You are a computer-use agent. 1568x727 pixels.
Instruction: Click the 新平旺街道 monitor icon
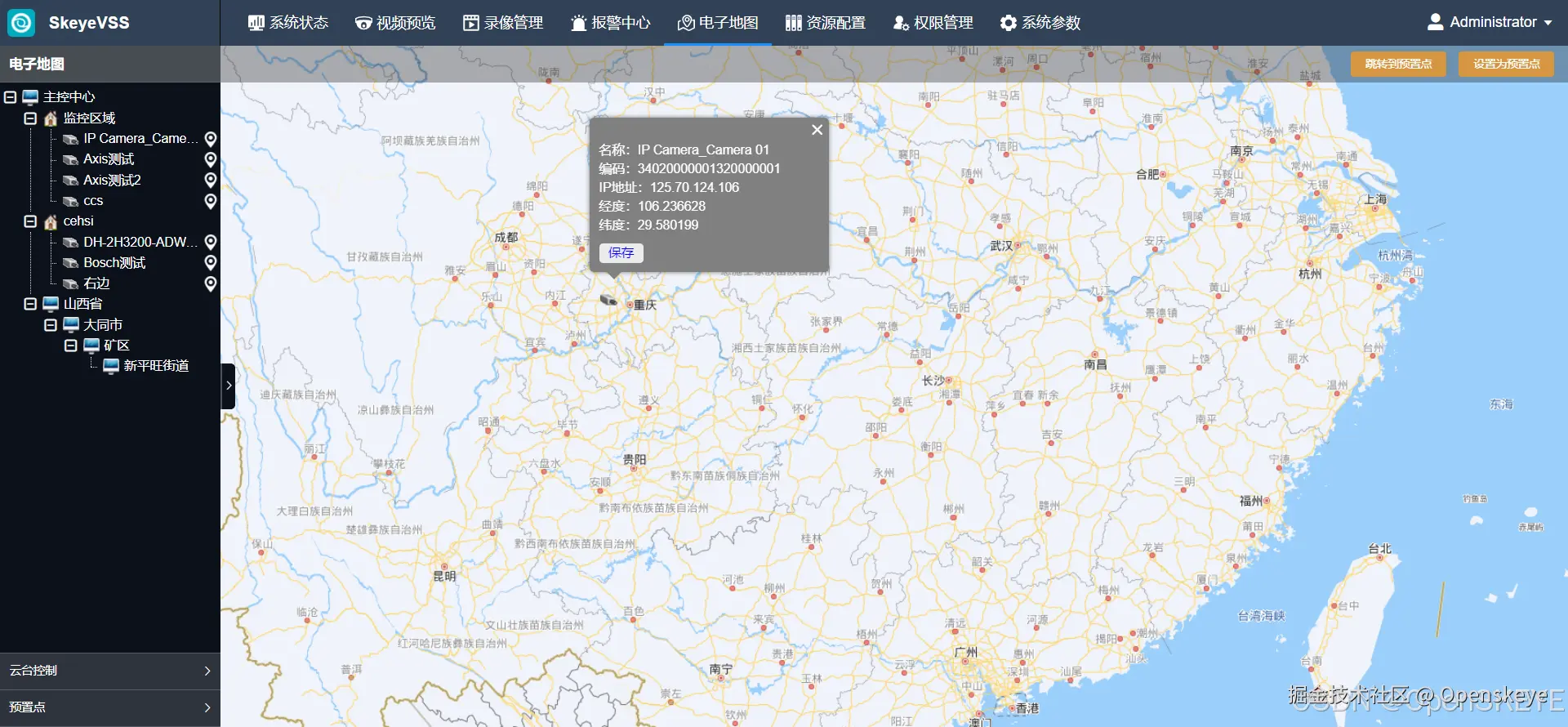(x=111, y=366)
